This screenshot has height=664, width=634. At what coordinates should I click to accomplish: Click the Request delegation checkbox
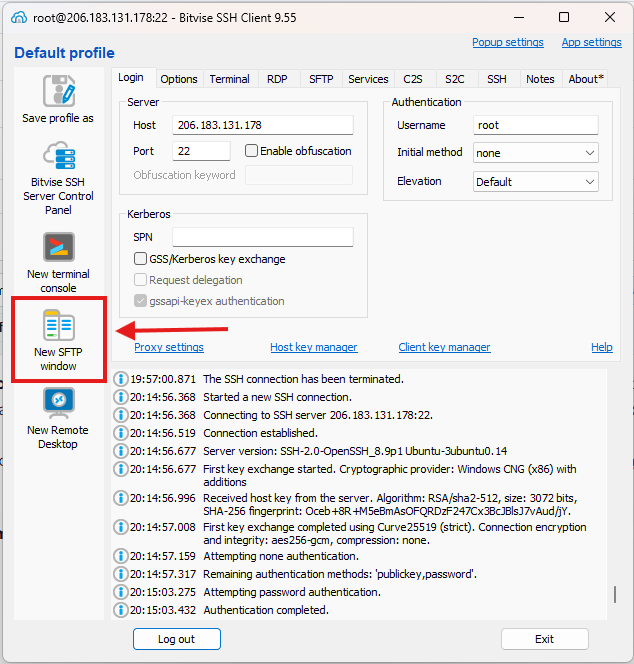(140, 280)
